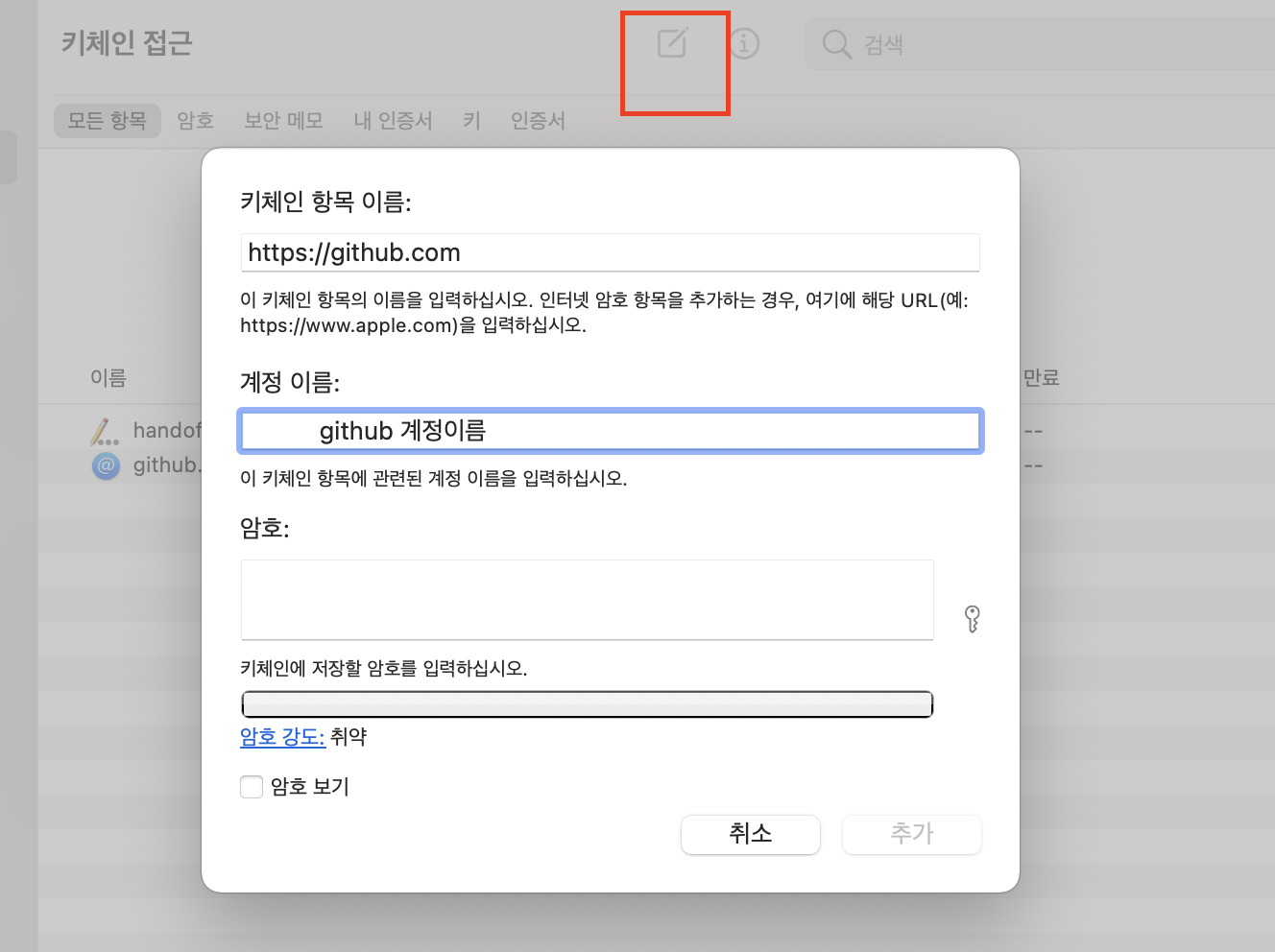Screen dimensions: 1275x952
Task: Click the empty 암호 input box
Action: 587,600
